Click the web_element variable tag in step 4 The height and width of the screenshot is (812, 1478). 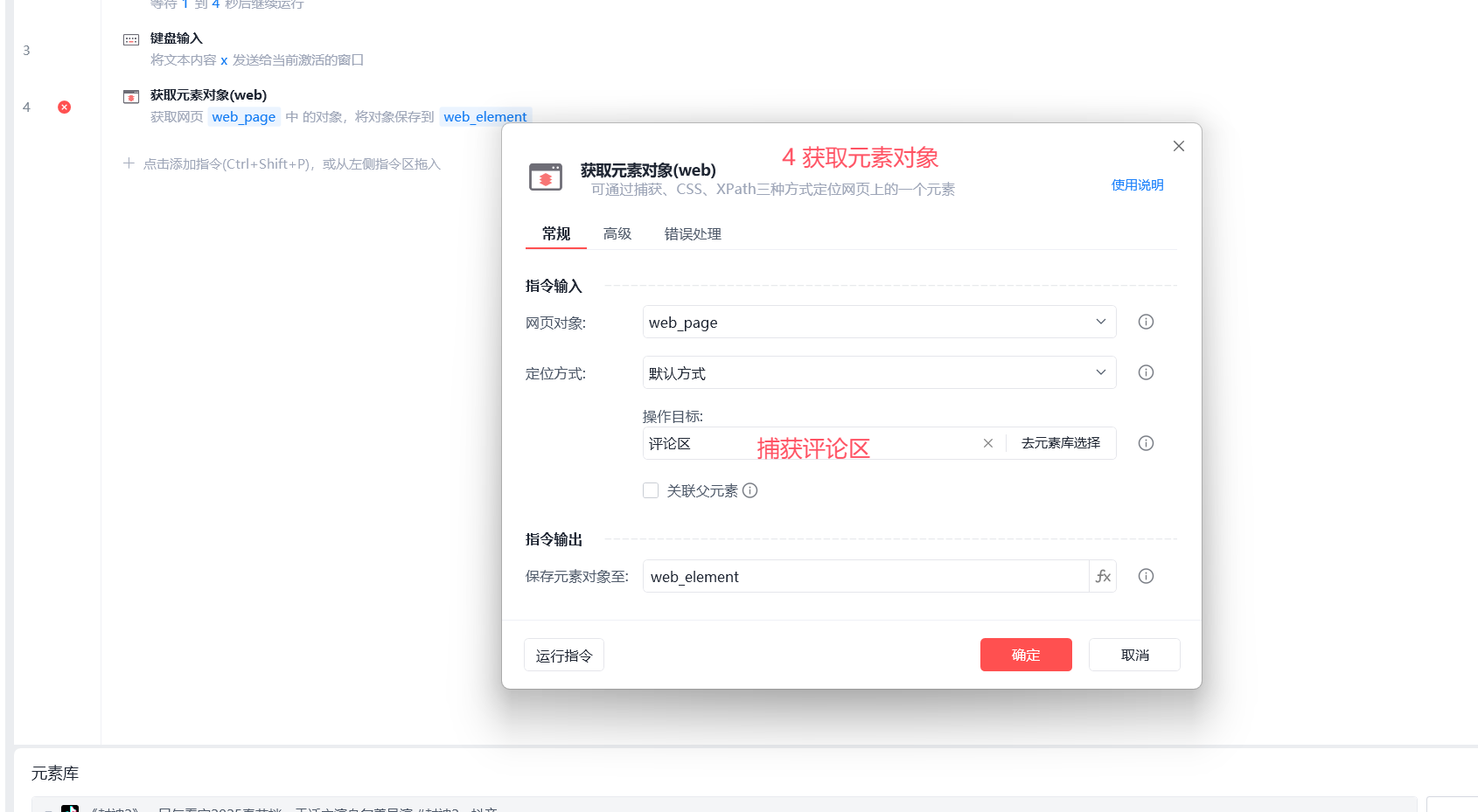pyautogui.click(x=485, y=116)
